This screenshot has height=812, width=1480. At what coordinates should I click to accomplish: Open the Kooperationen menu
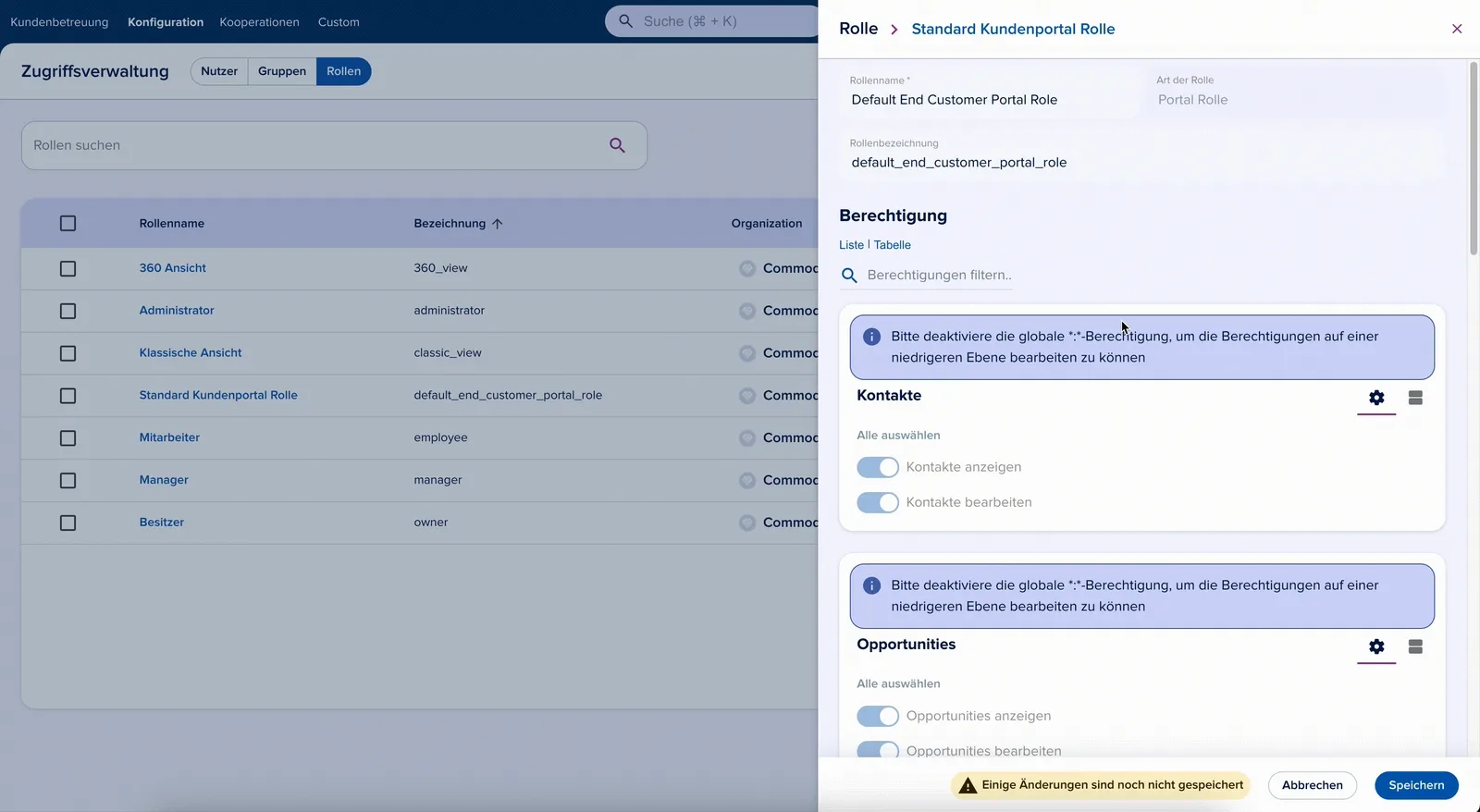pyautogui.click(x=259, y=22)
